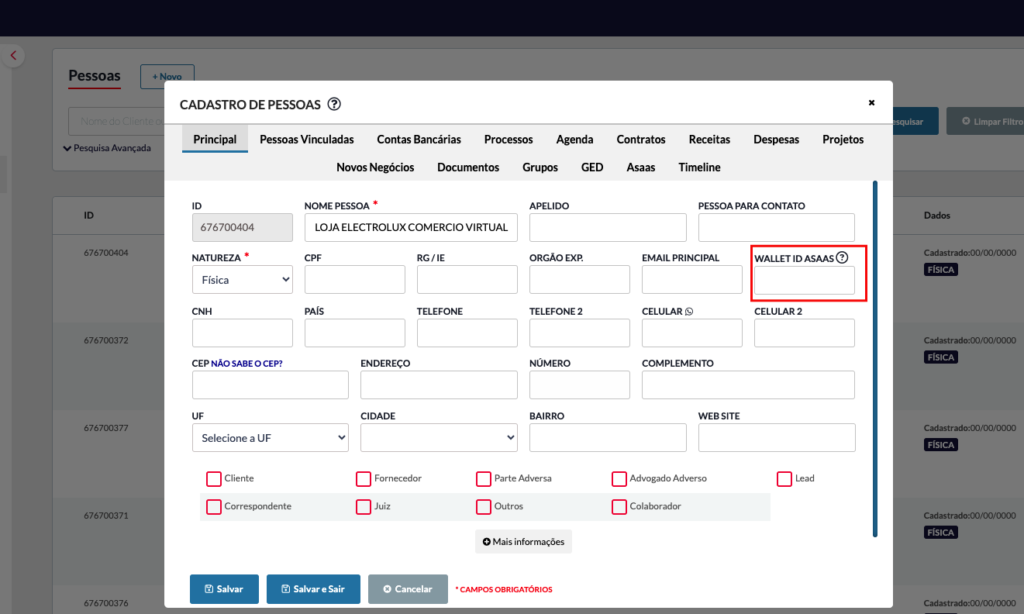Click the CEP input field

click(x=270, y=385)
